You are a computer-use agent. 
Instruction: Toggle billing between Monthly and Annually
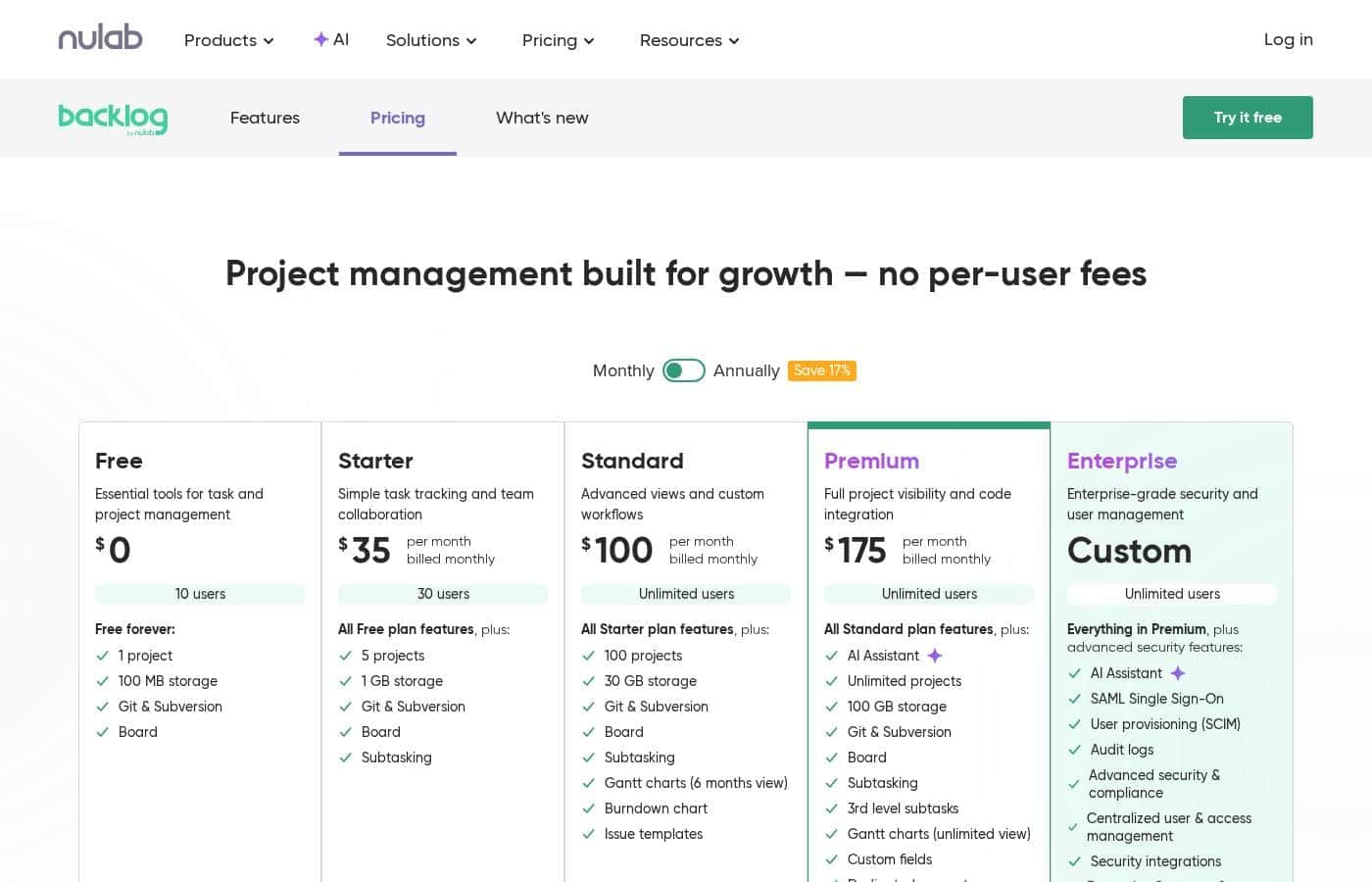click(x=684, y=370)
